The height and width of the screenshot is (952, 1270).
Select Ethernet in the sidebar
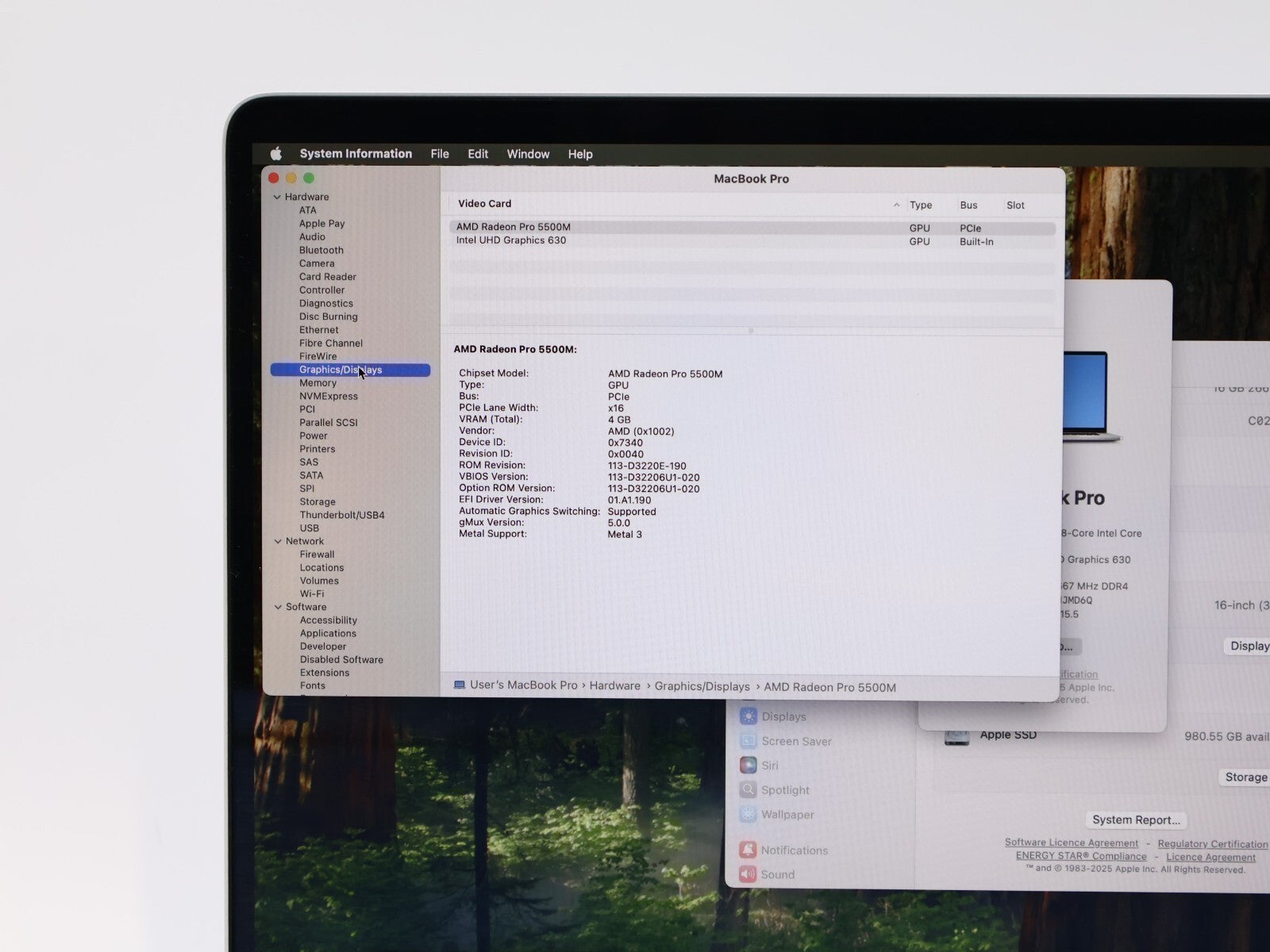pos(318,330)
